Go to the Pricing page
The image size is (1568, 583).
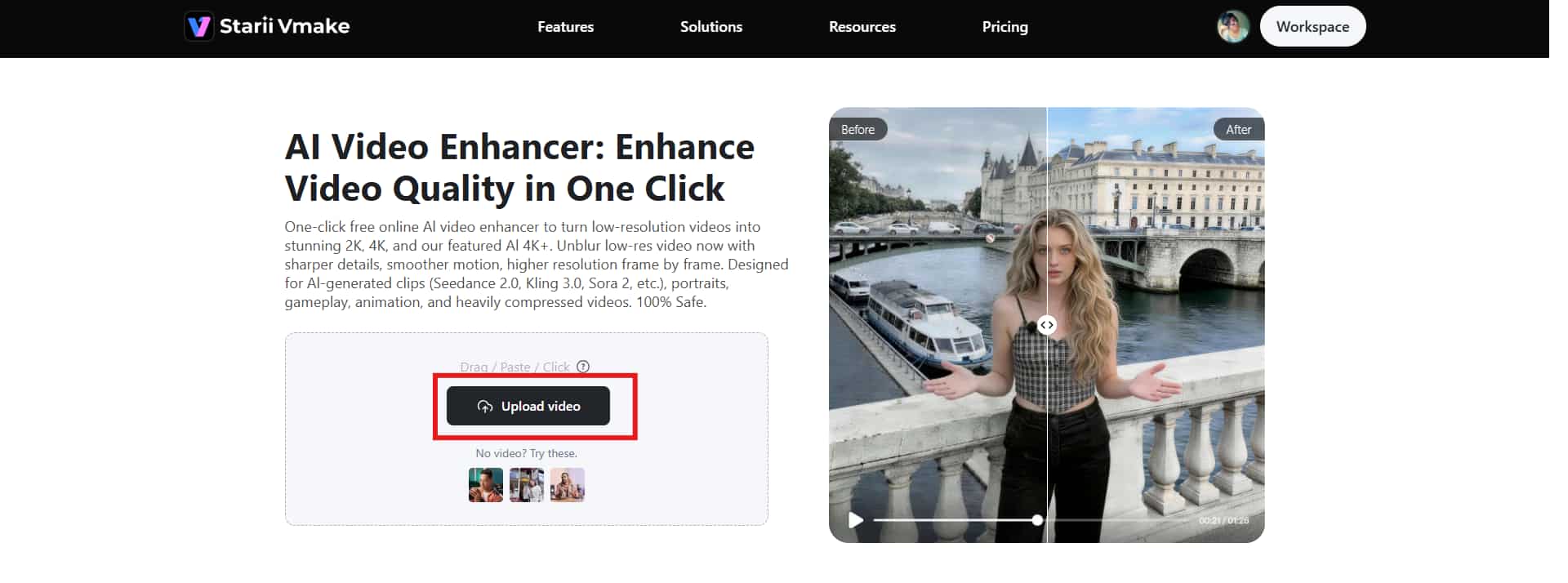(x=1004, y=27)
